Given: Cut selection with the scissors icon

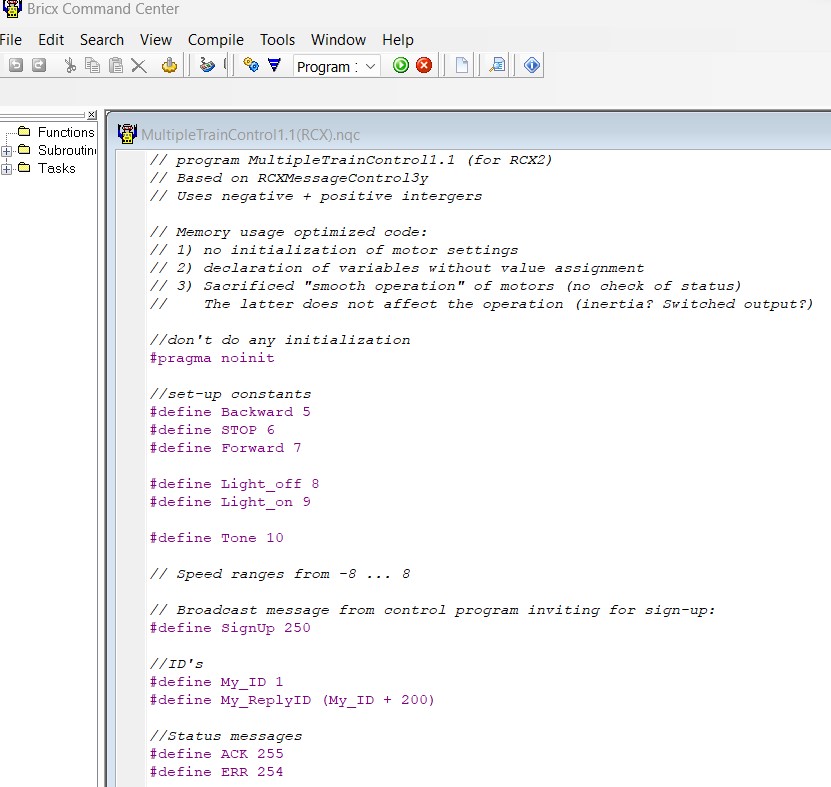Looking at the screenshot, I should pyautogui.click(x=70, y=65).
